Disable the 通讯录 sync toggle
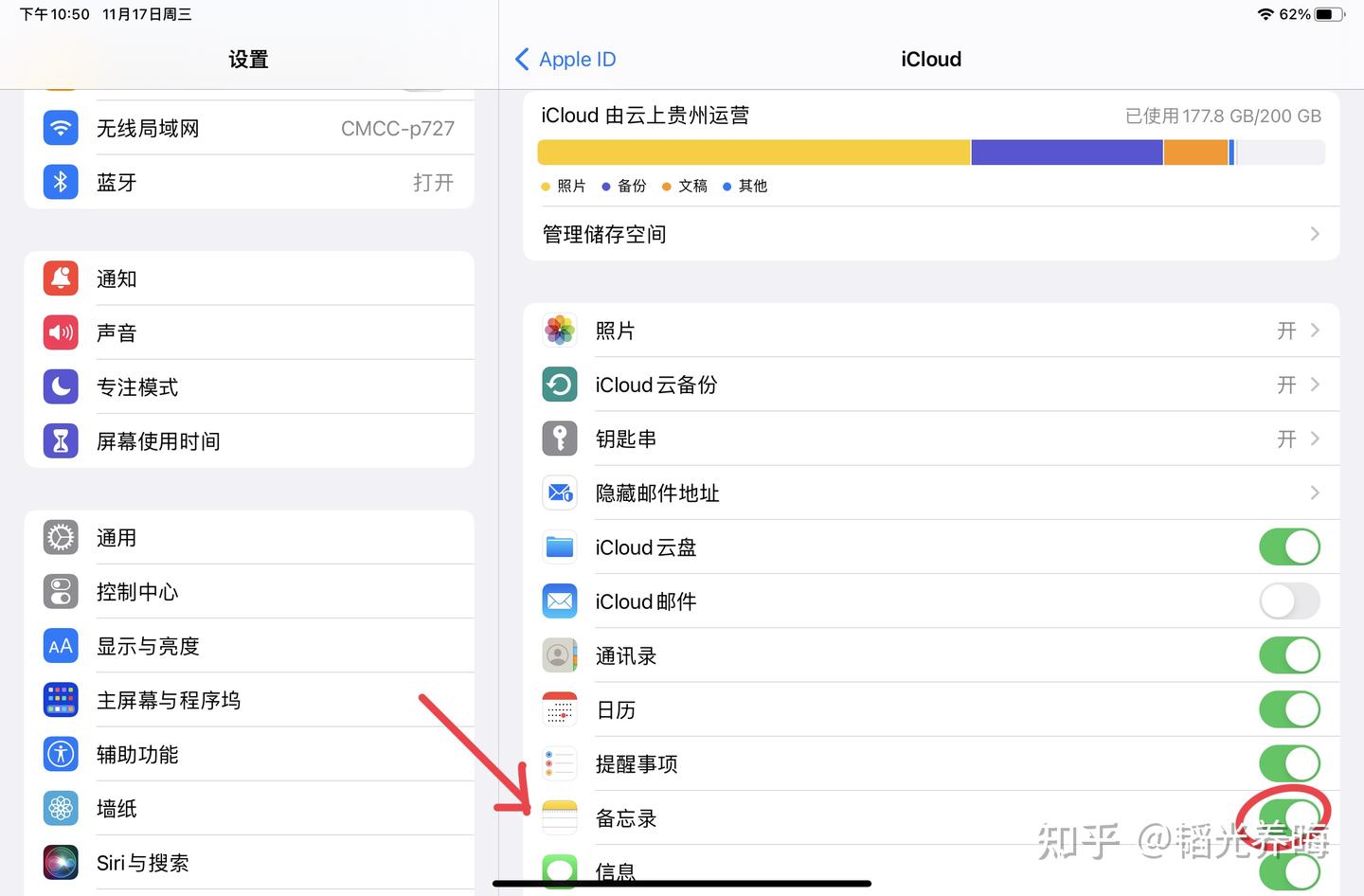This screenshot has width=1364, height=896. (x=1289, y=654)
